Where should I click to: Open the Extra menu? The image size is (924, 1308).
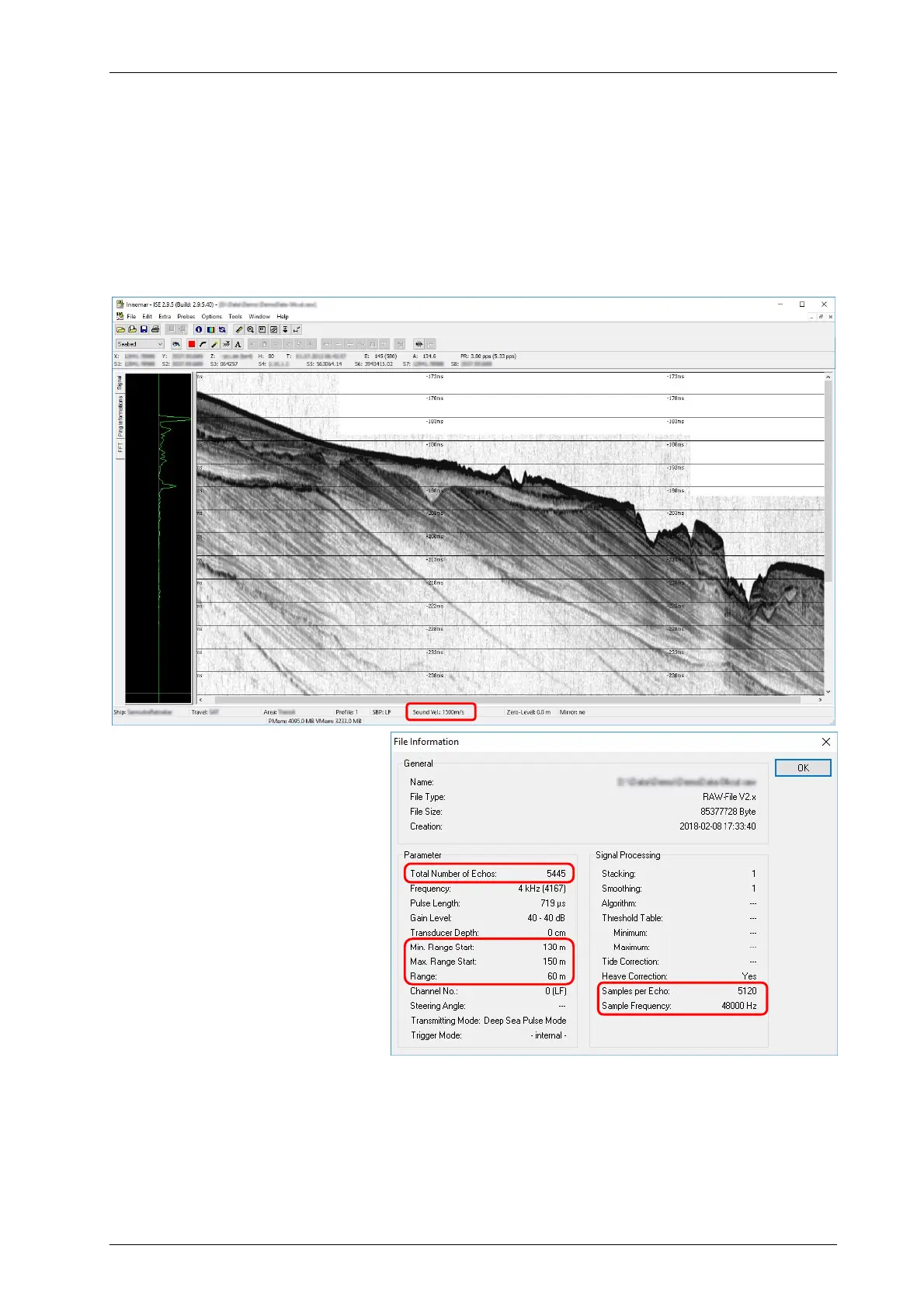[x=165, y=316]
